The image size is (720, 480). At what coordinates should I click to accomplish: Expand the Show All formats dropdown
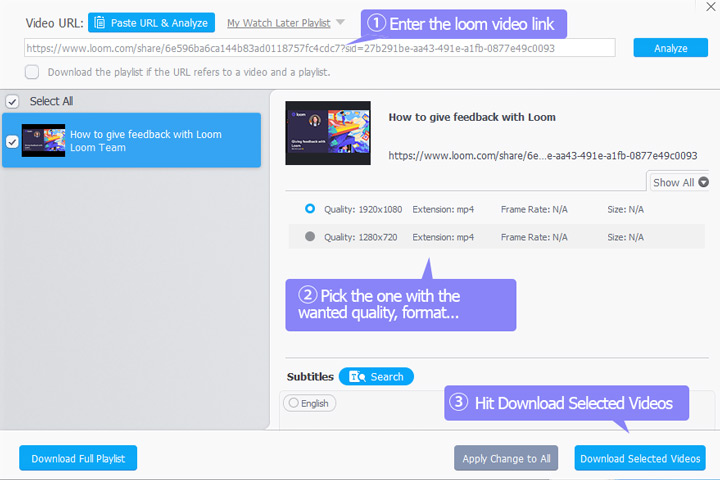coord(680,182)
